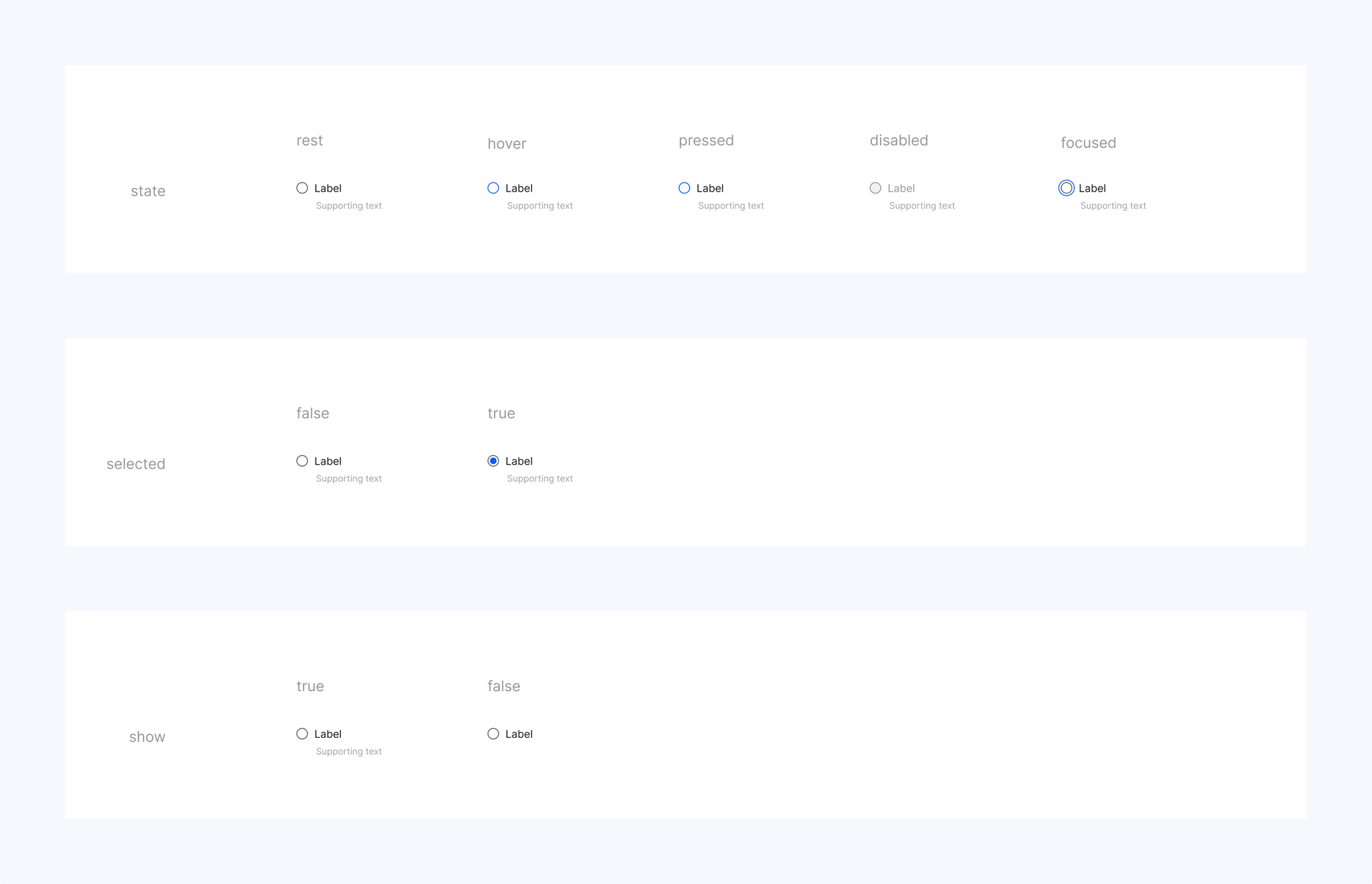Click the Label text of disabled radio

tap(901, 188)
